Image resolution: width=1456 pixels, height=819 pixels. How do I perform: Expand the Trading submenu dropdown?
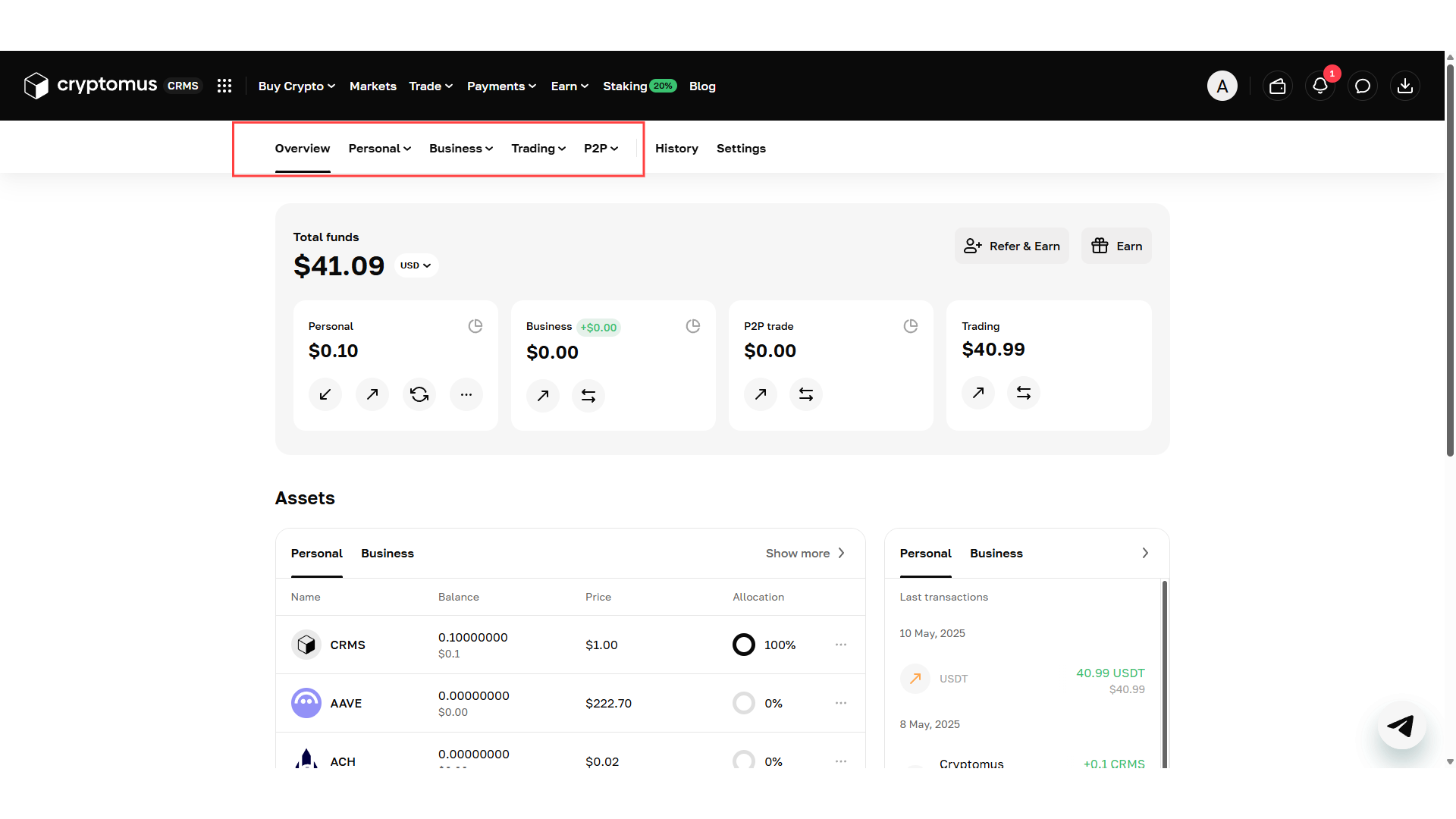pyautogui.click(x=538, y=149)
